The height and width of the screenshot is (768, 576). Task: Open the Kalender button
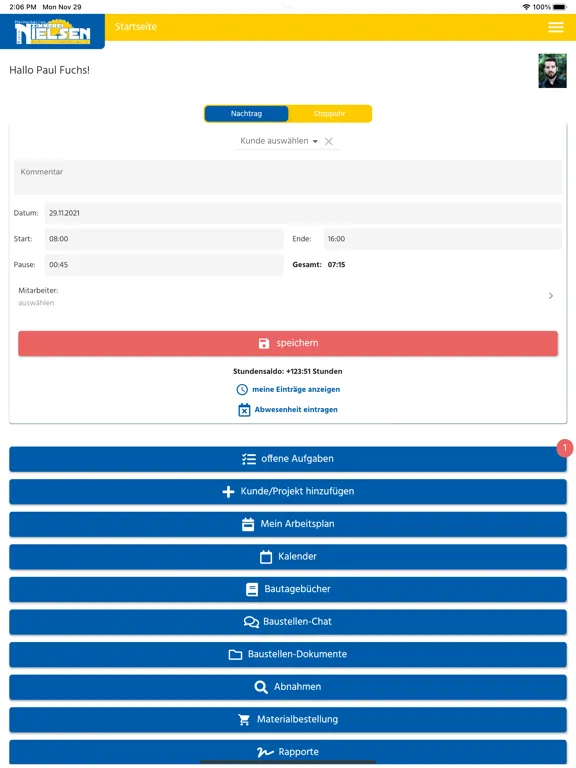[x=288, y=557]
